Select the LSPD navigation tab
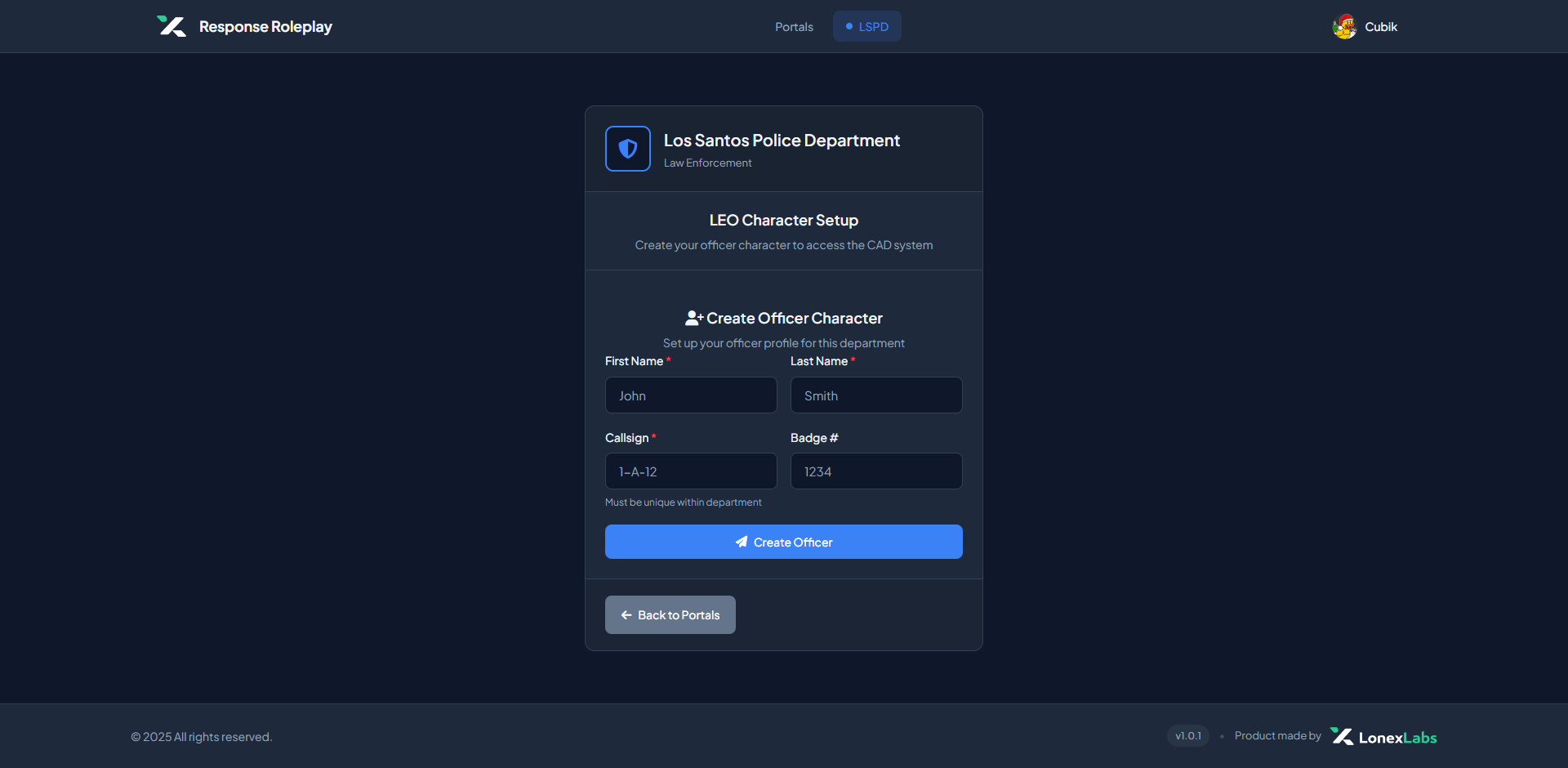Screen dimensions: 1568x768 click(x=867, y=26)
